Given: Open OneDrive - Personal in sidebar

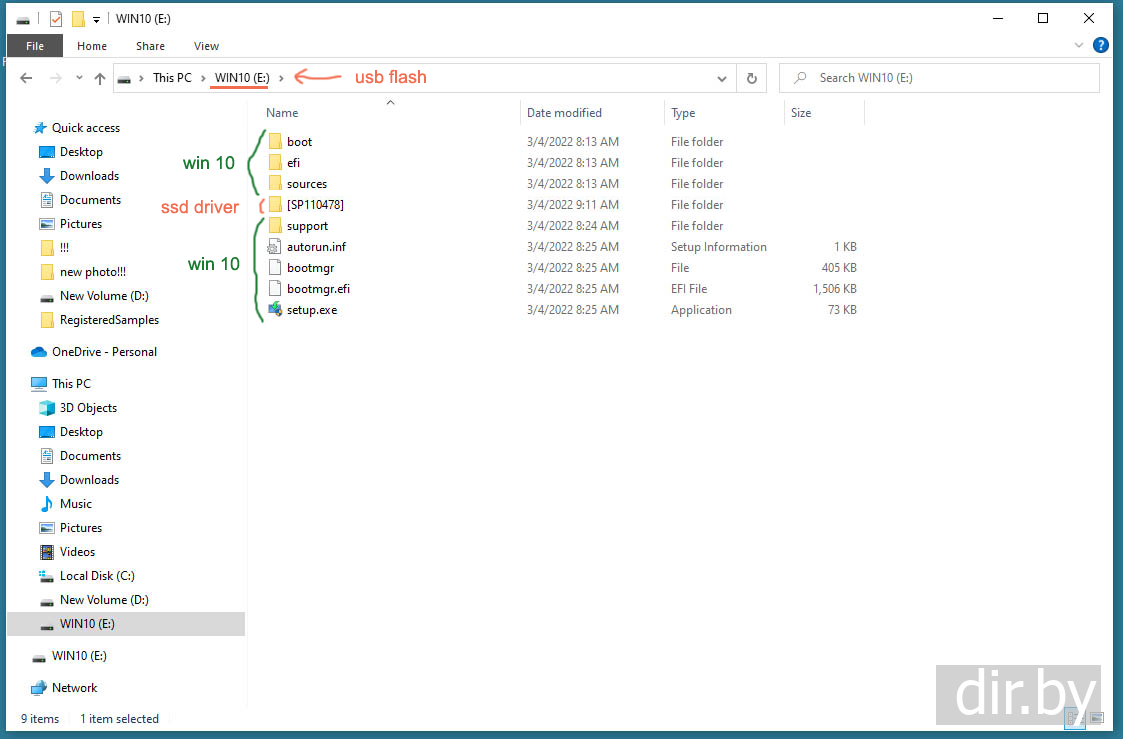Looking at the screenshot, I should click(x=104, y=352).
